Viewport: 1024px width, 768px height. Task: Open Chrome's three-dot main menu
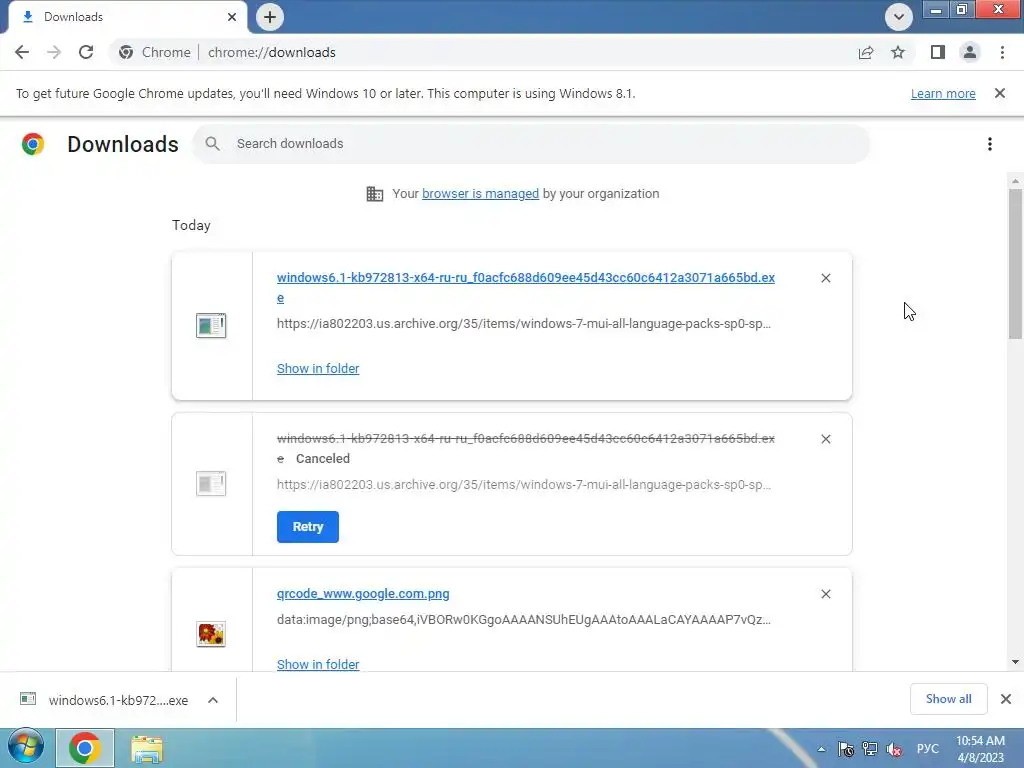coord(1002,52)
